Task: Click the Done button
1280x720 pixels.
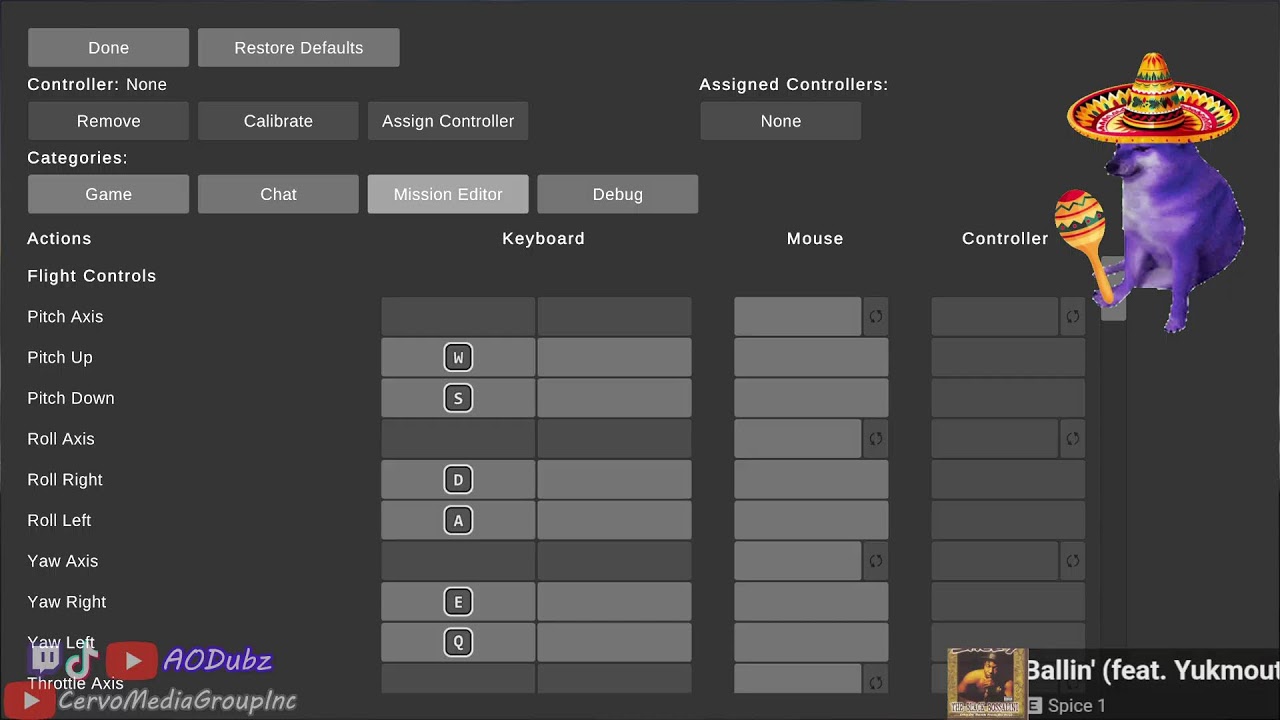Action: click(x=108, y=48)
